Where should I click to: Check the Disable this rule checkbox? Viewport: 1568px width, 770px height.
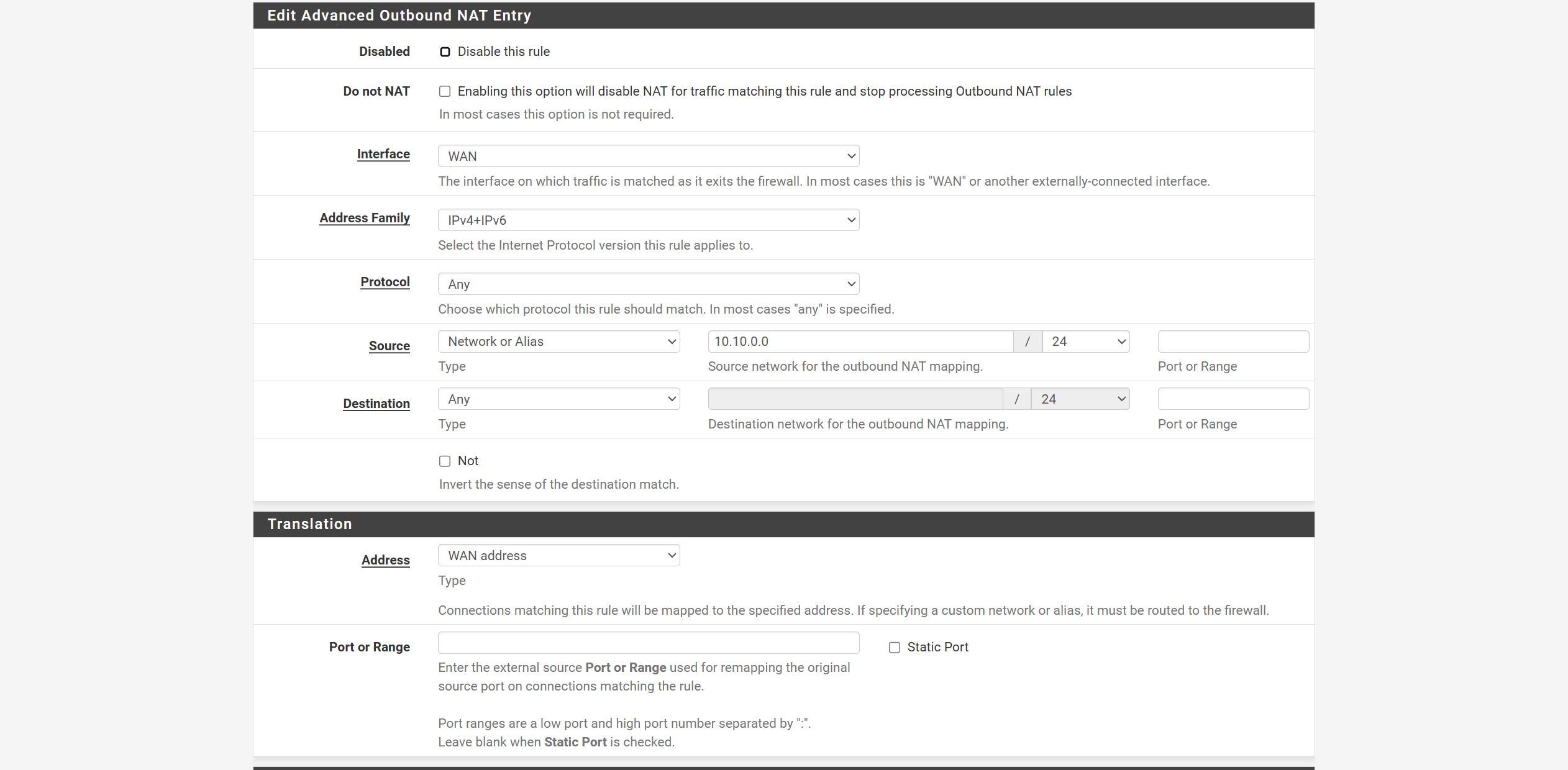[445, 52]
